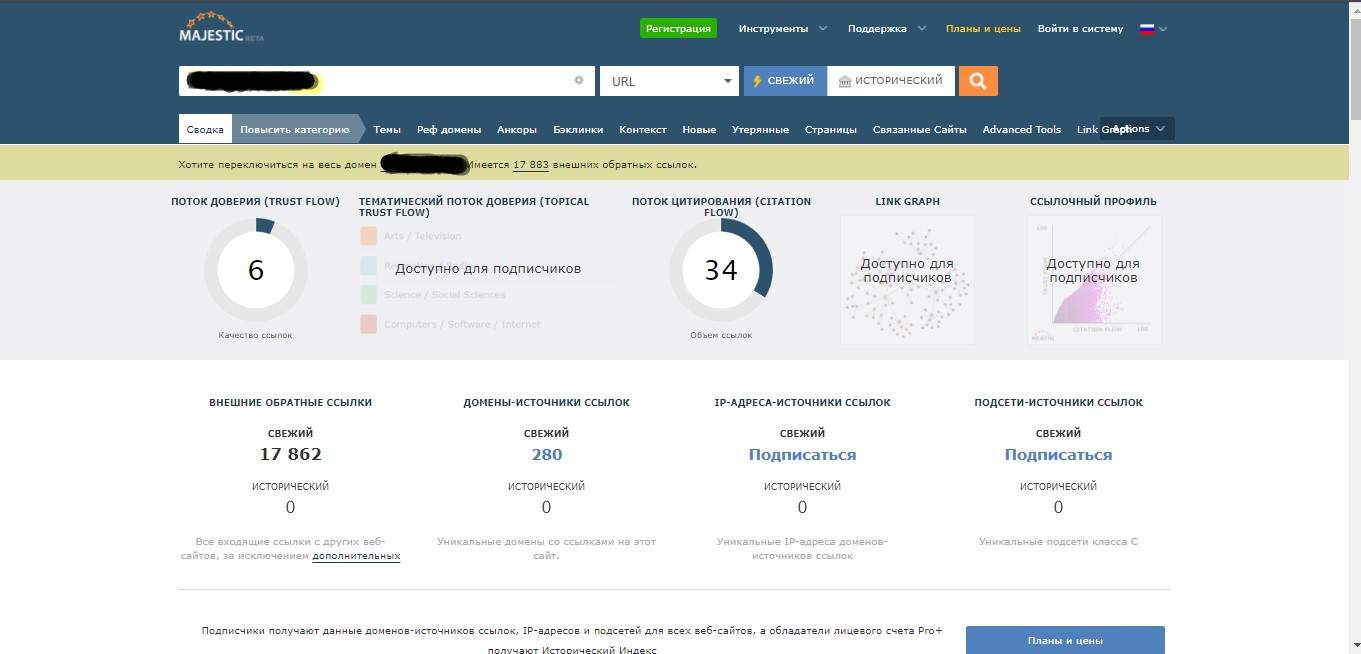Open the Анкоры tab
This screenshot has height=654, width=1361.
517,130
